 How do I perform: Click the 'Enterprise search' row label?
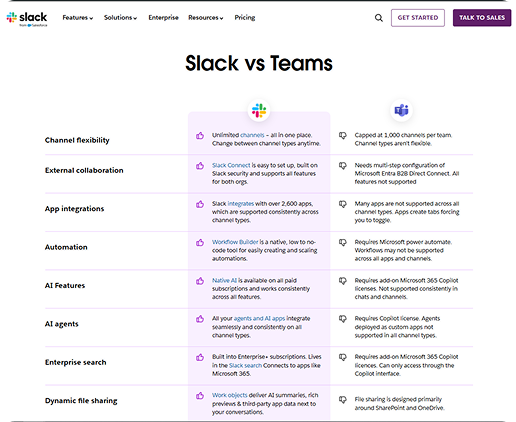(x=75, y=362)
